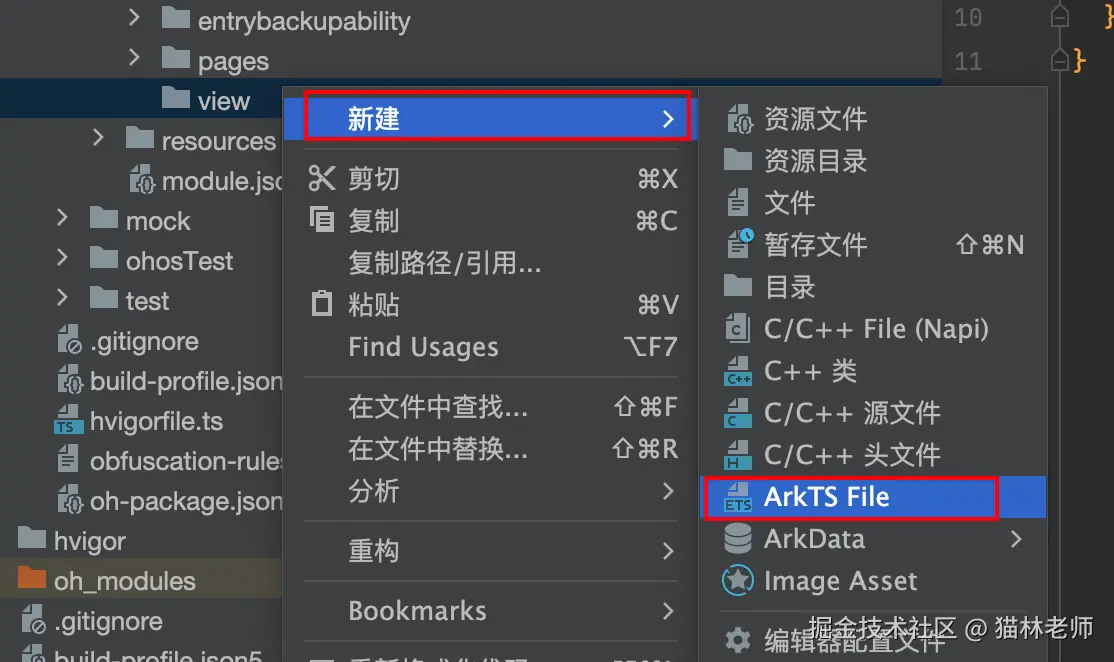1114x662 pixels.
Task: Click the C/C++ File (Napi) icon
Action: 737,328
